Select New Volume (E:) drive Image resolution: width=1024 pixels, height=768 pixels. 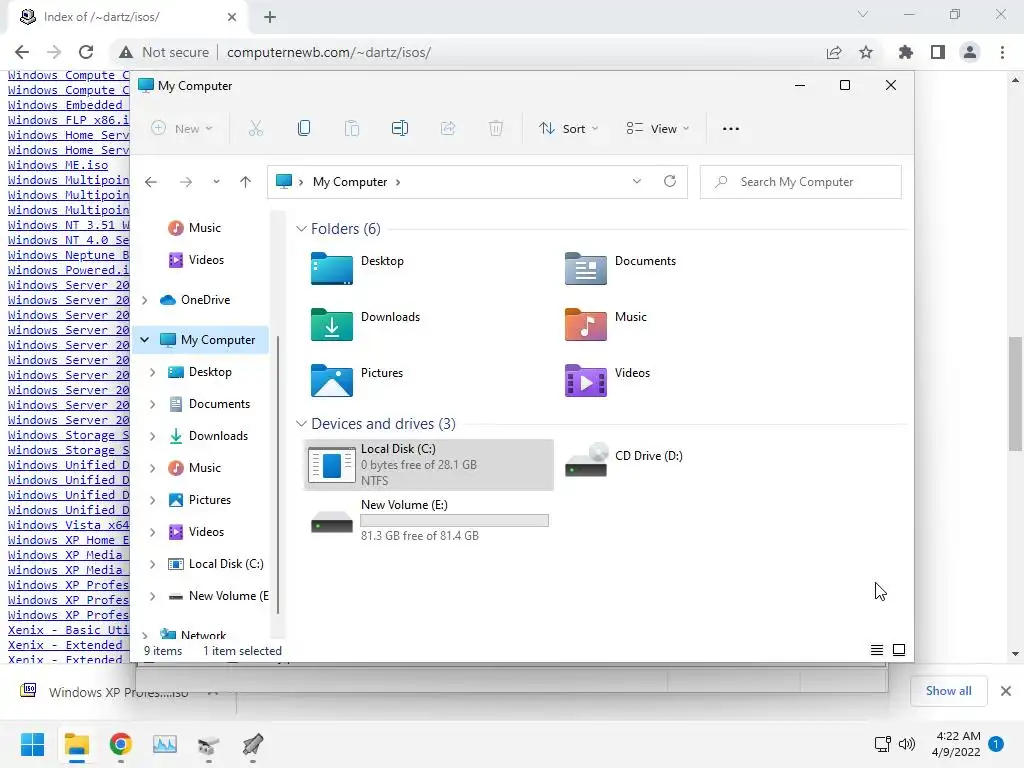click(428, 520)
